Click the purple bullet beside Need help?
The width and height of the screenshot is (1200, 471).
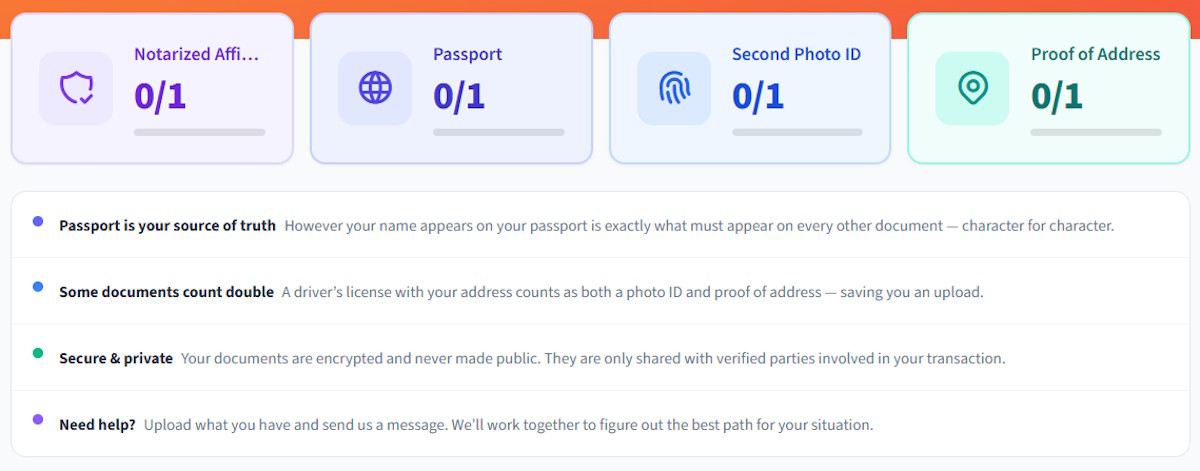[38, 419]
